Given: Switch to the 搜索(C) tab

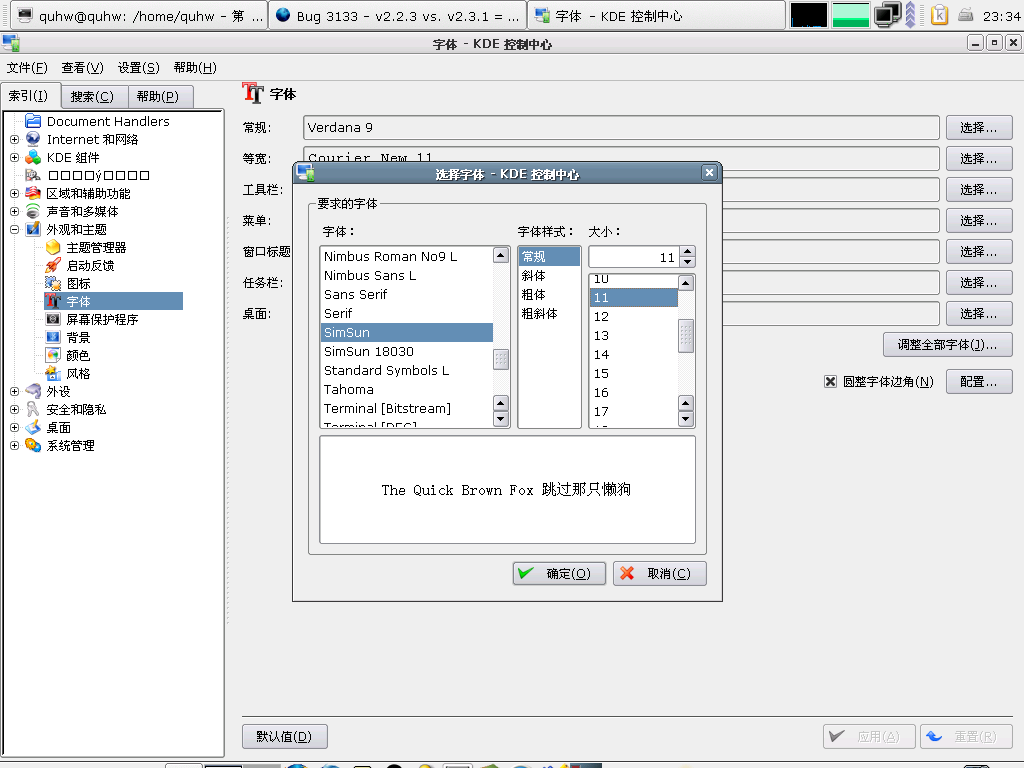Looking at the screenshot, I should click(92, 96).
